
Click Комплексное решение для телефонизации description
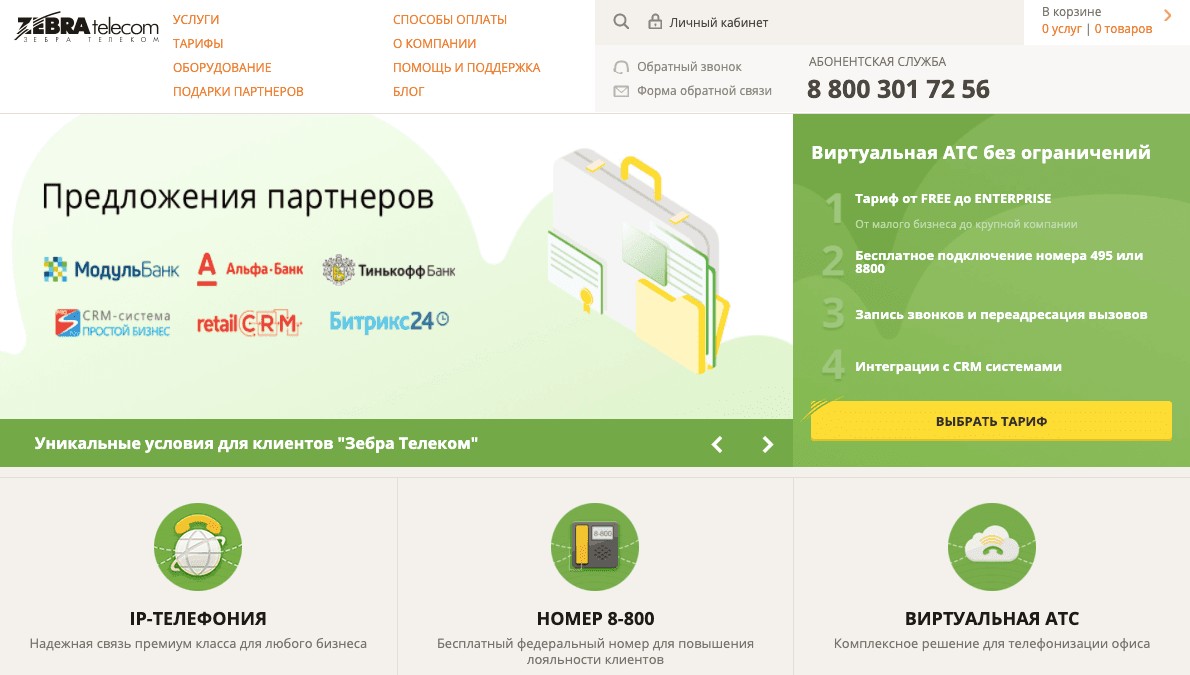(992, 644)
